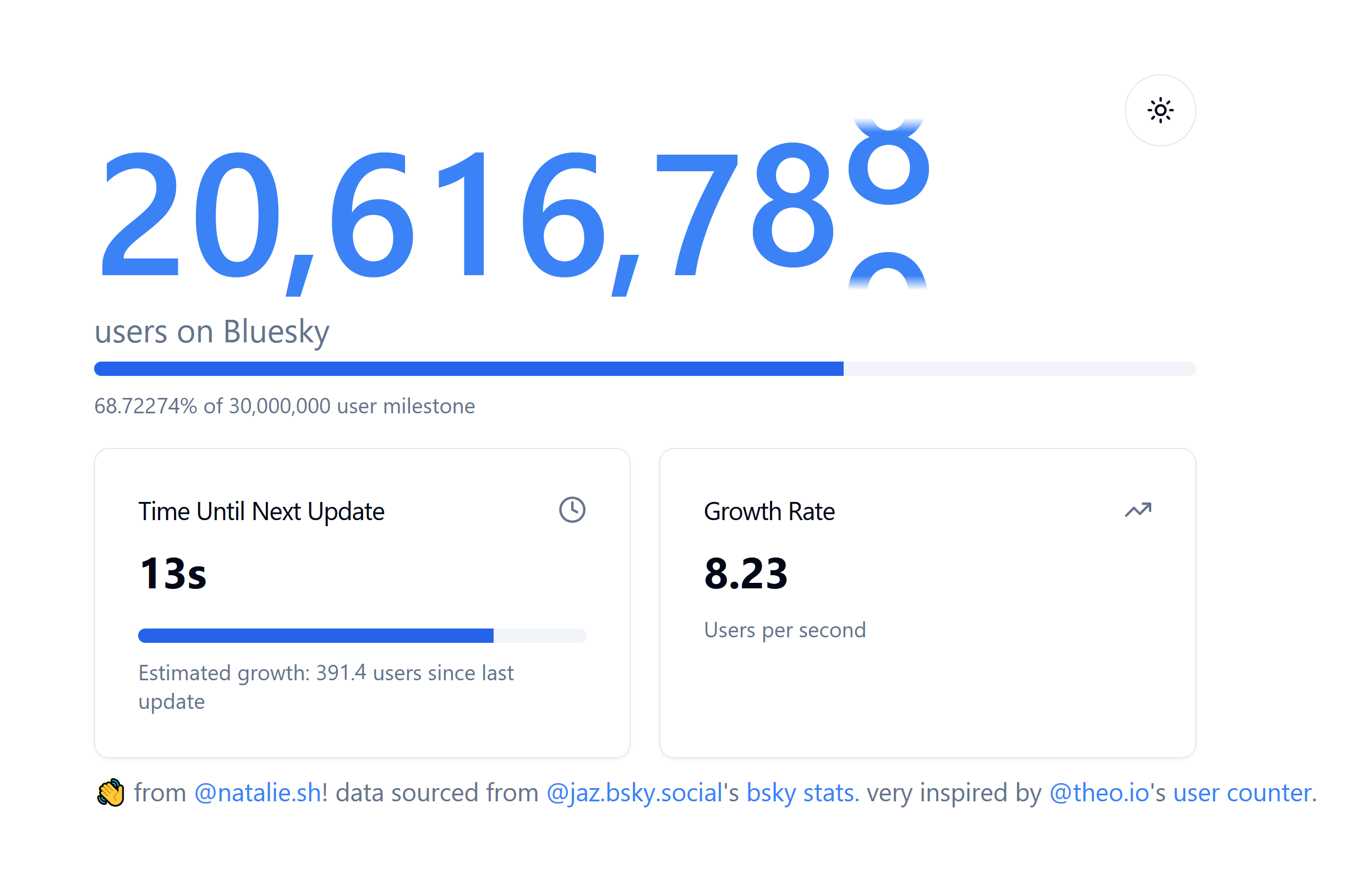This screenshot has height=896, width=1367.
Task: Open the user counter link
Action: coord(1244,793)
